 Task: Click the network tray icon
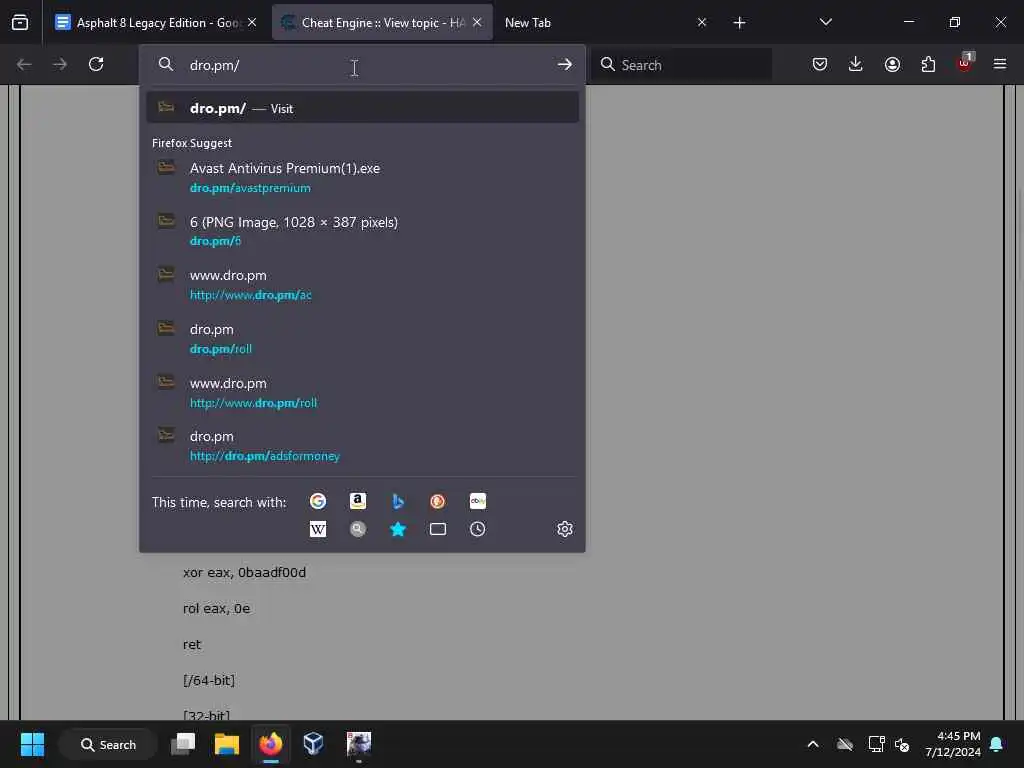tap(876, 744)
